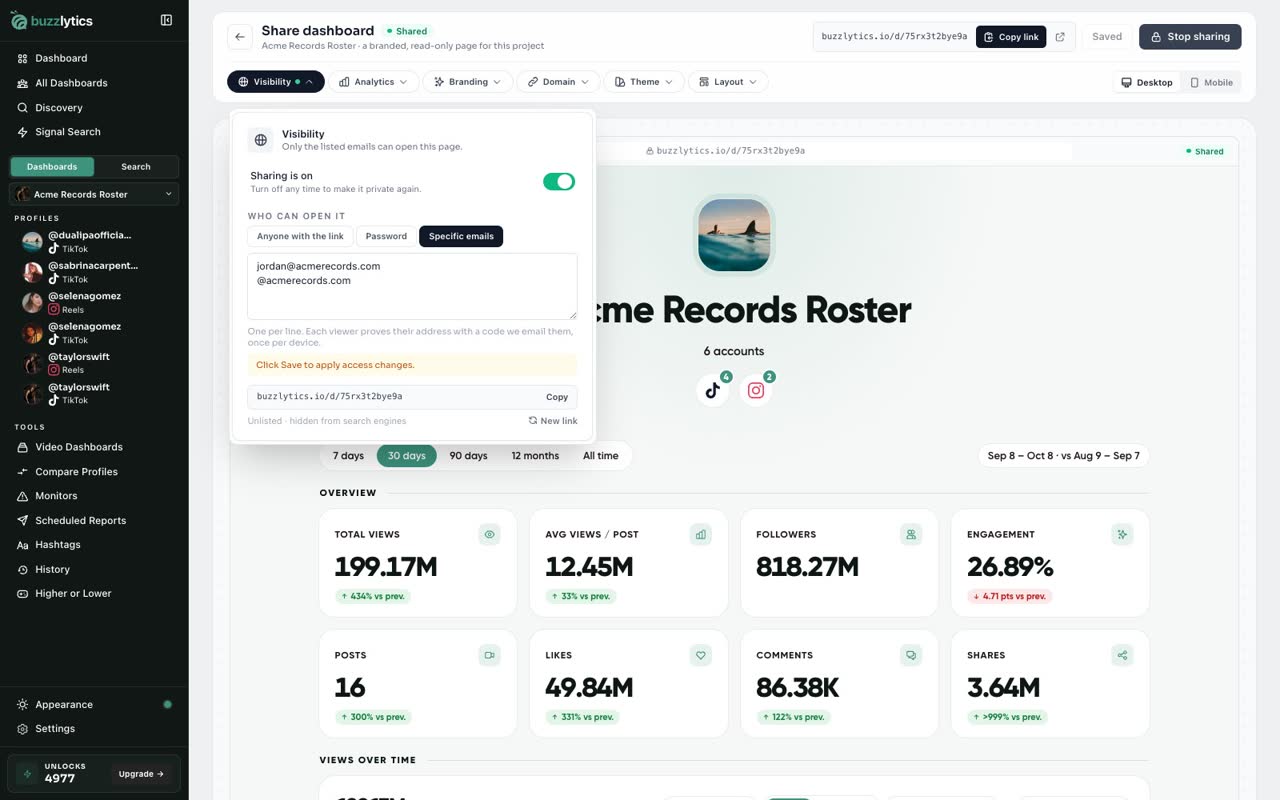Click the heart icon on Likes card

[x=701, y=656]
